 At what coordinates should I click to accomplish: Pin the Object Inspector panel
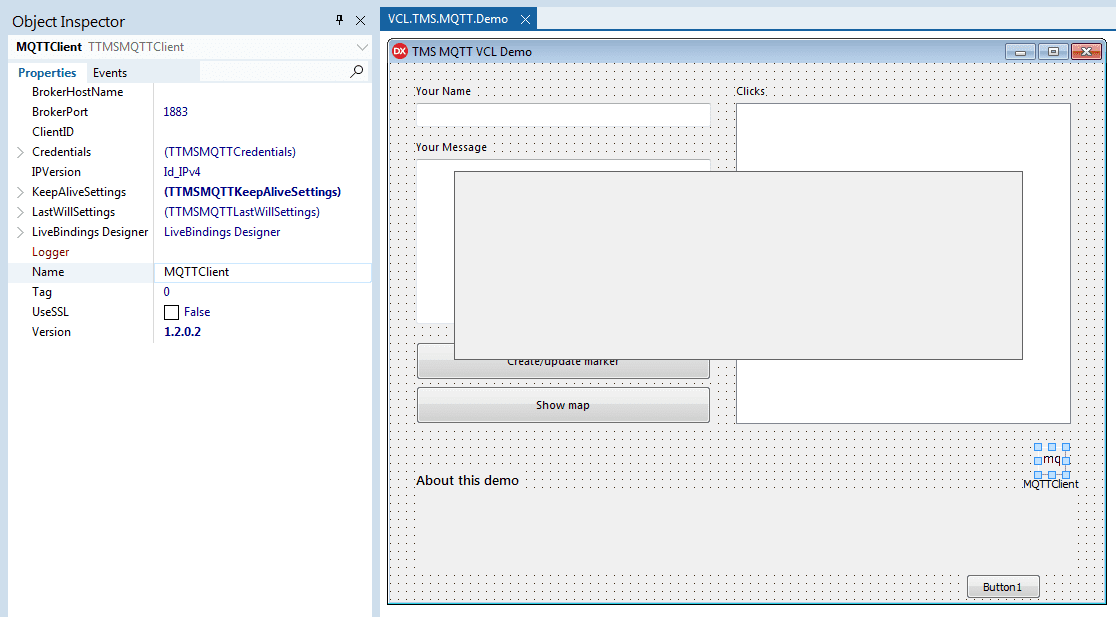(339, 21)
